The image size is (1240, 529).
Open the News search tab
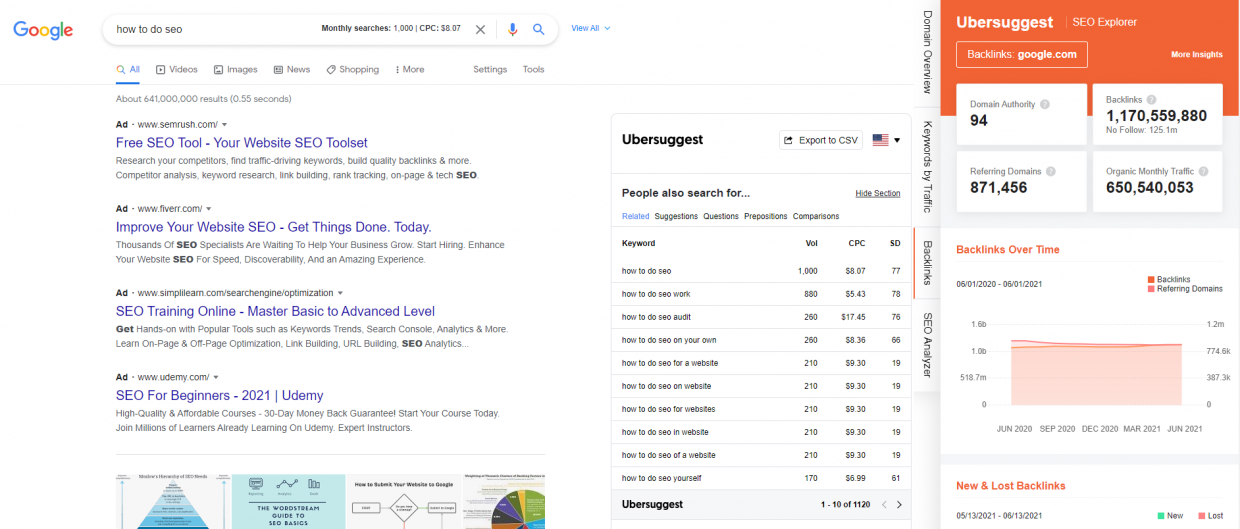click(x=292, y=69)
